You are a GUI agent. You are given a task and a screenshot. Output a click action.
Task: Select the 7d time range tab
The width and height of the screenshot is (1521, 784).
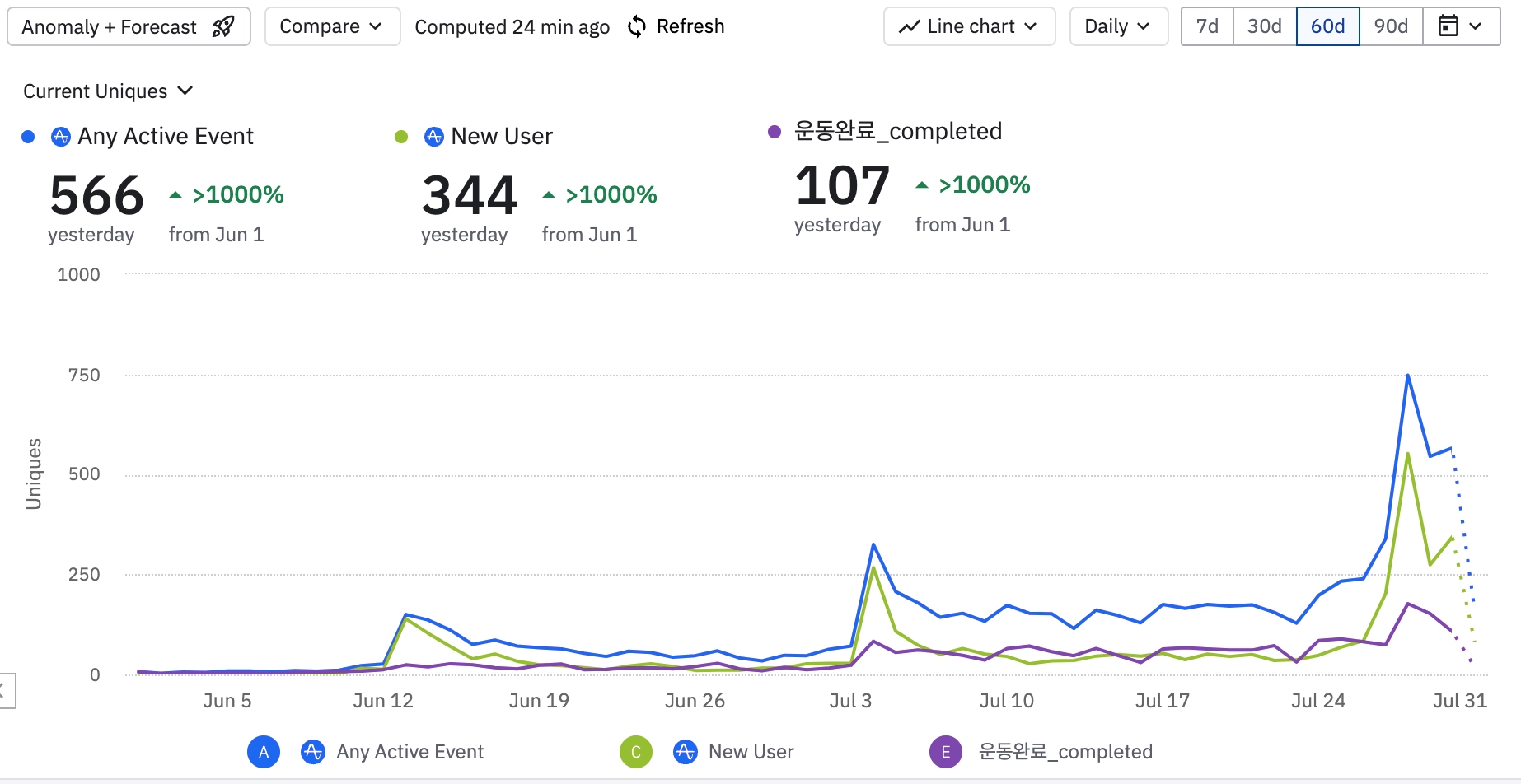point(1207,26)
